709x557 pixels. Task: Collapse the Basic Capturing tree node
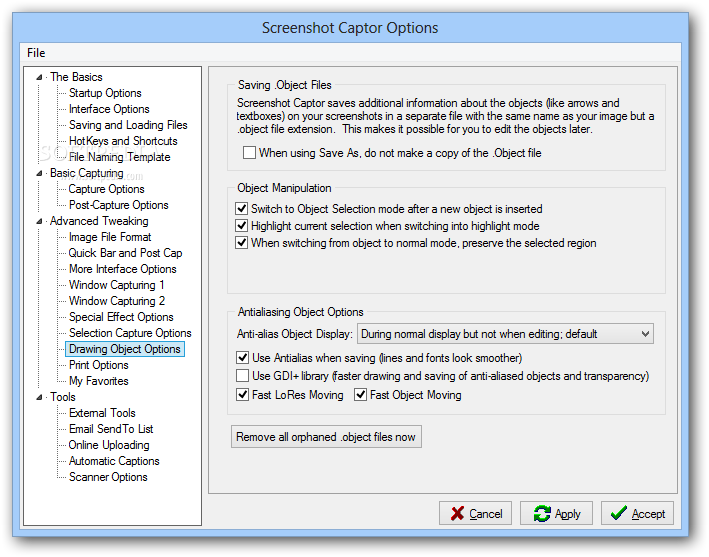(x=39, y=174)
